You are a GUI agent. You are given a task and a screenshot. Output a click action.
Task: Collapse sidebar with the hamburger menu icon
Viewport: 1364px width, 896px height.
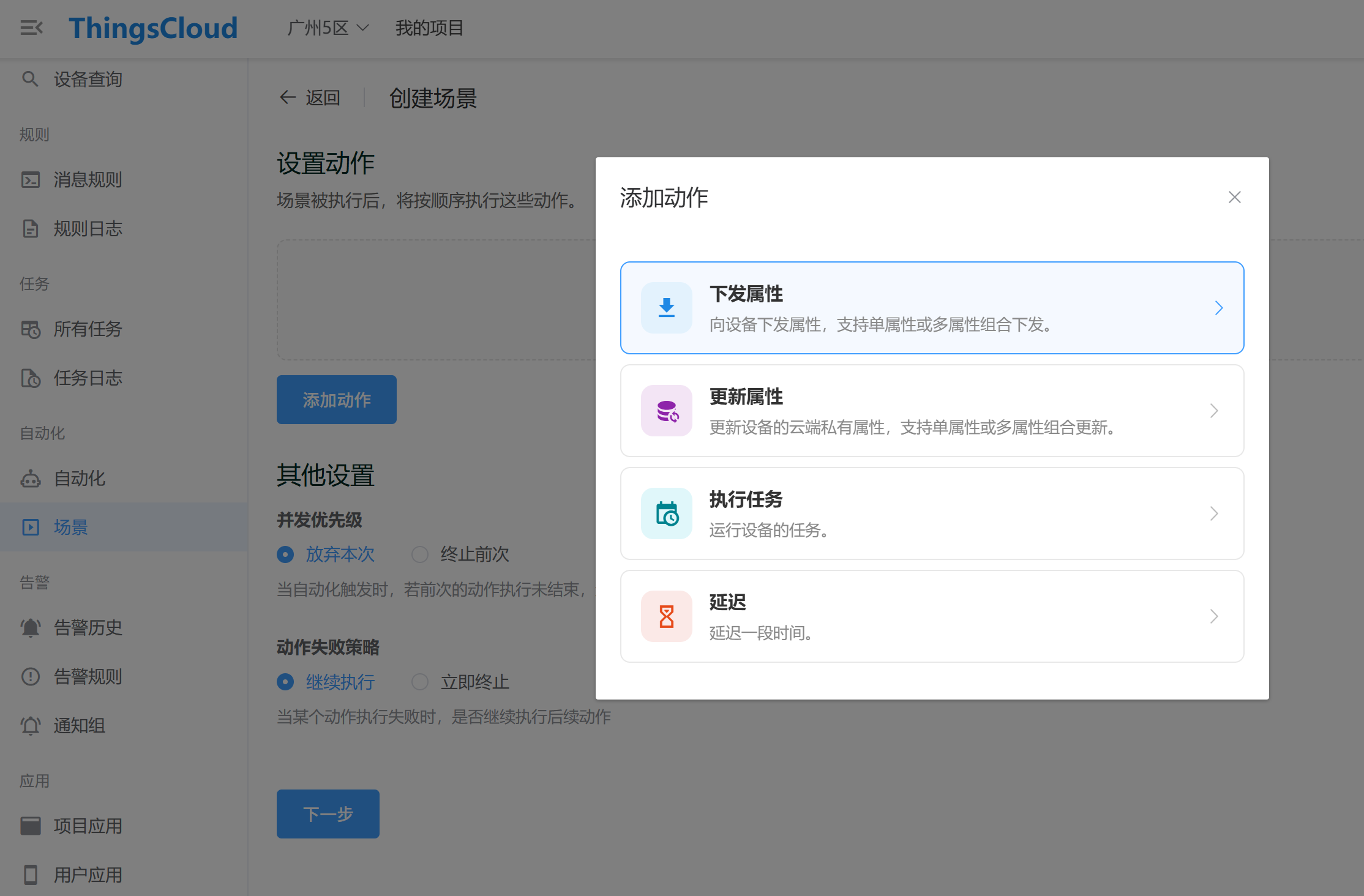tap(31, 28)
